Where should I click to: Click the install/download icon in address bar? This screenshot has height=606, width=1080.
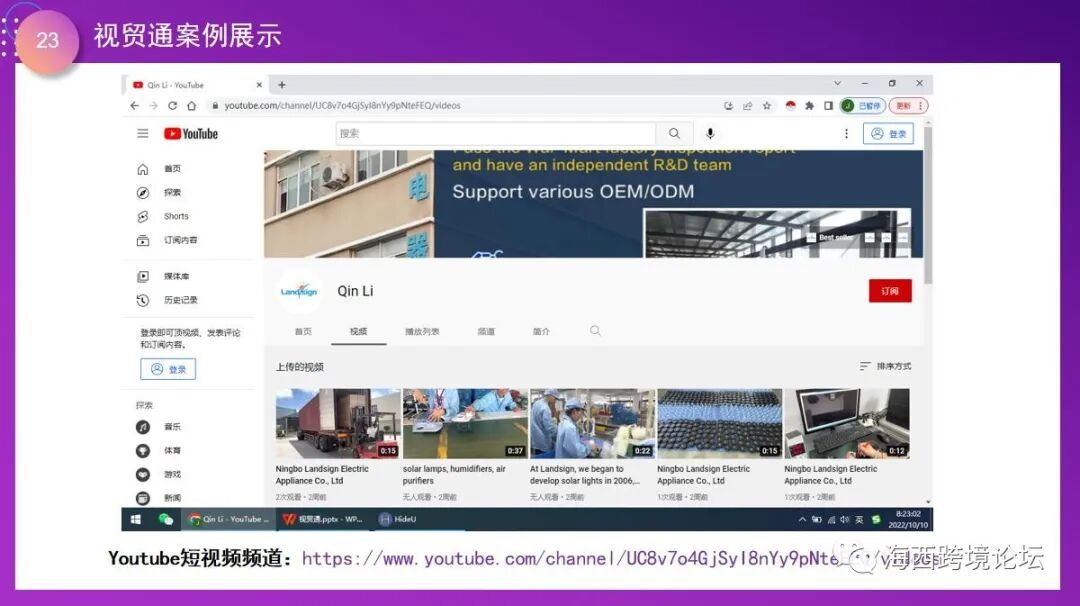coord(728,105)
